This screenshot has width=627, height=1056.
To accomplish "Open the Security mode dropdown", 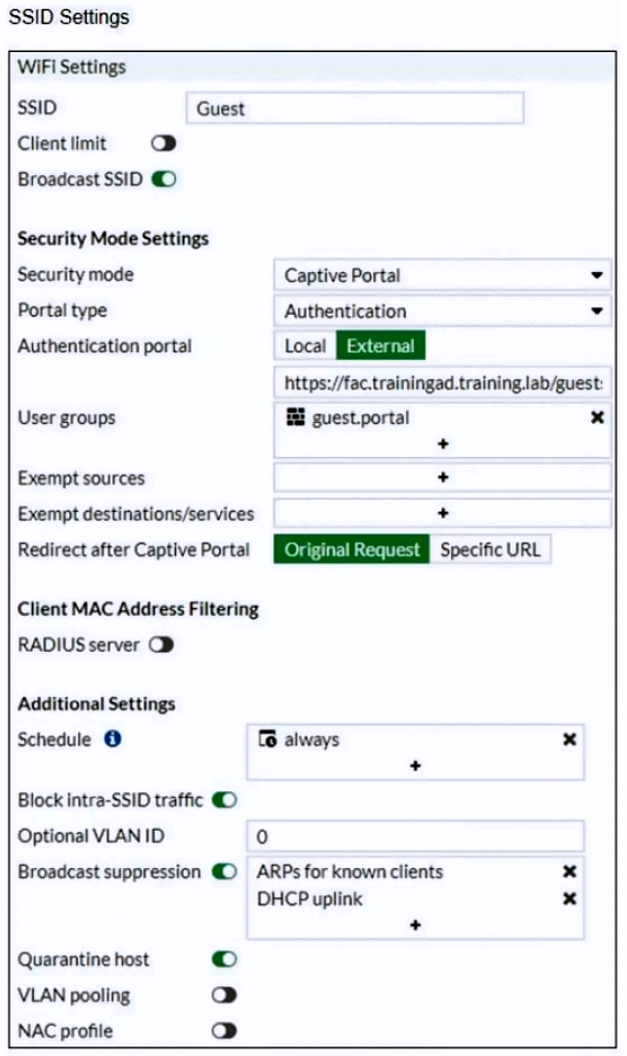I will [441, 275].
